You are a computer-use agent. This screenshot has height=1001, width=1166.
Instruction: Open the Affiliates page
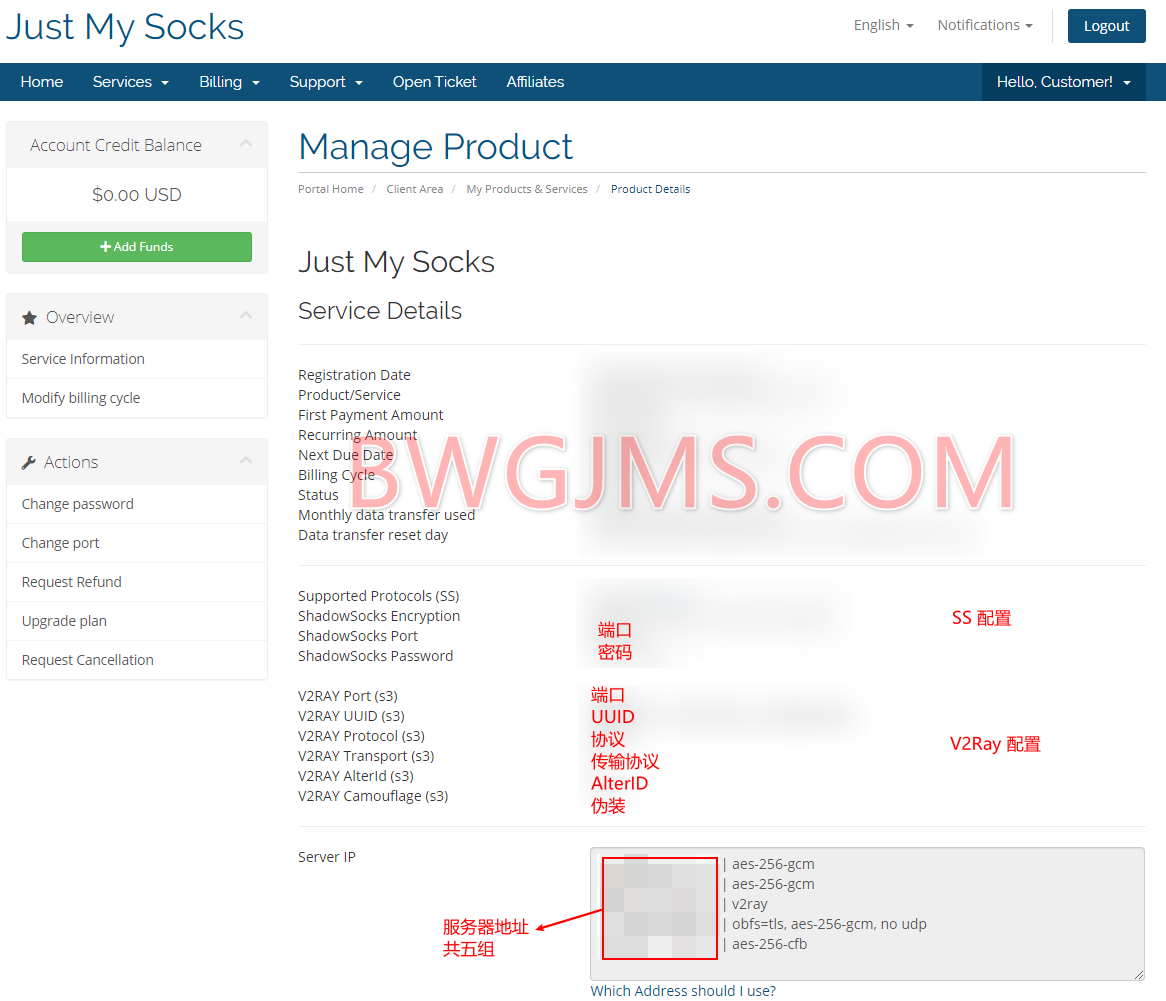pos(535,82)
